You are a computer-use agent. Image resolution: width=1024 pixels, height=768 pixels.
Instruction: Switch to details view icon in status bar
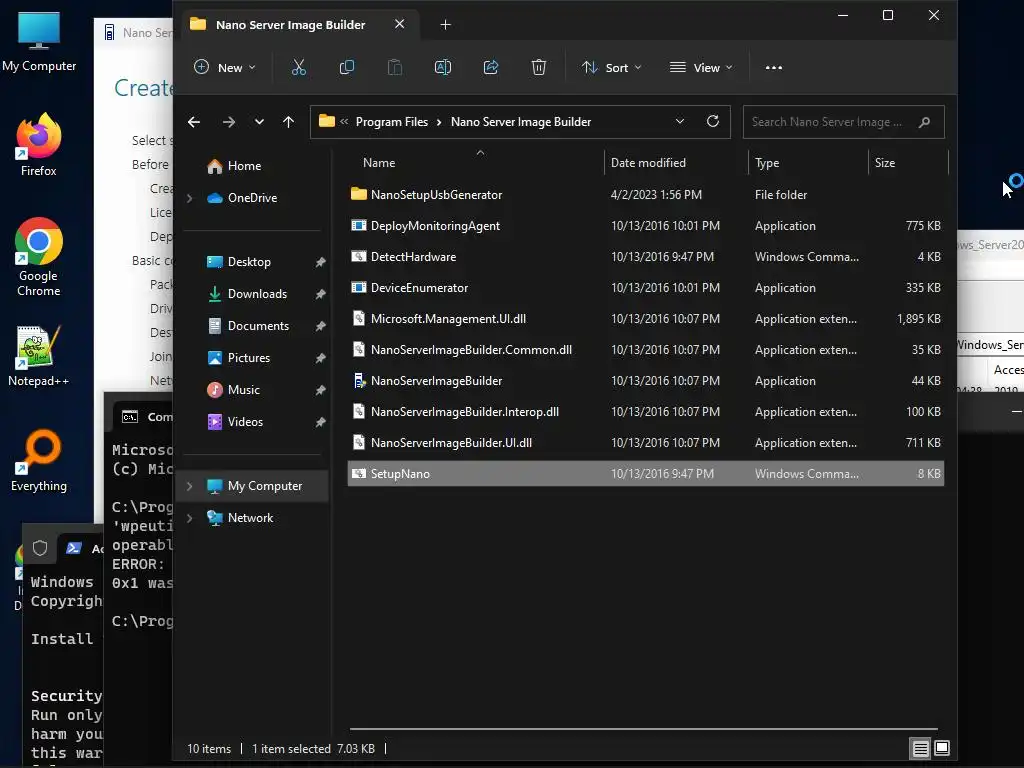pyautogui.click(x=920, y=748)
